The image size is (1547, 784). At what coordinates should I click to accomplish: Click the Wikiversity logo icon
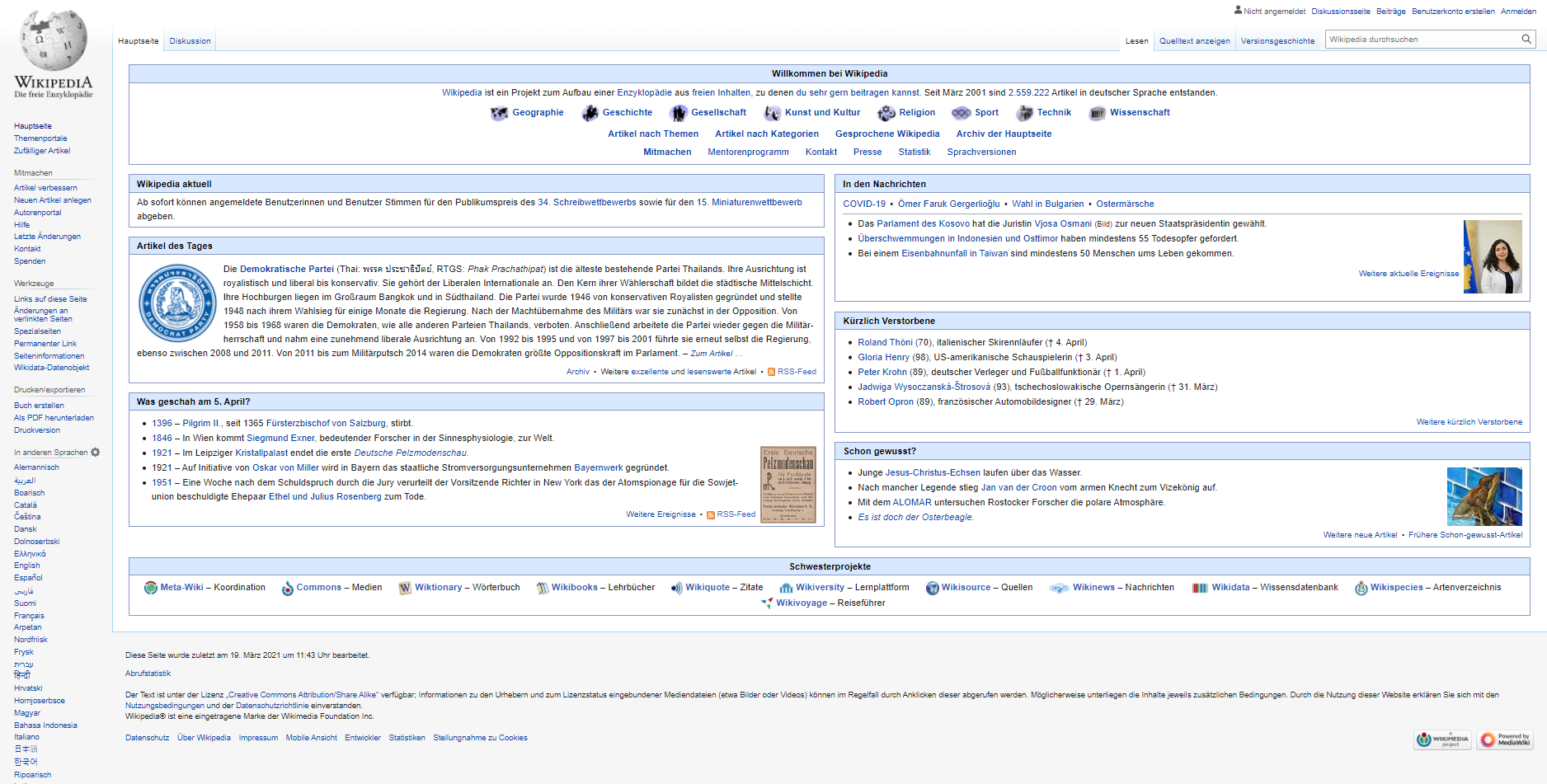[x=786, y=588]
